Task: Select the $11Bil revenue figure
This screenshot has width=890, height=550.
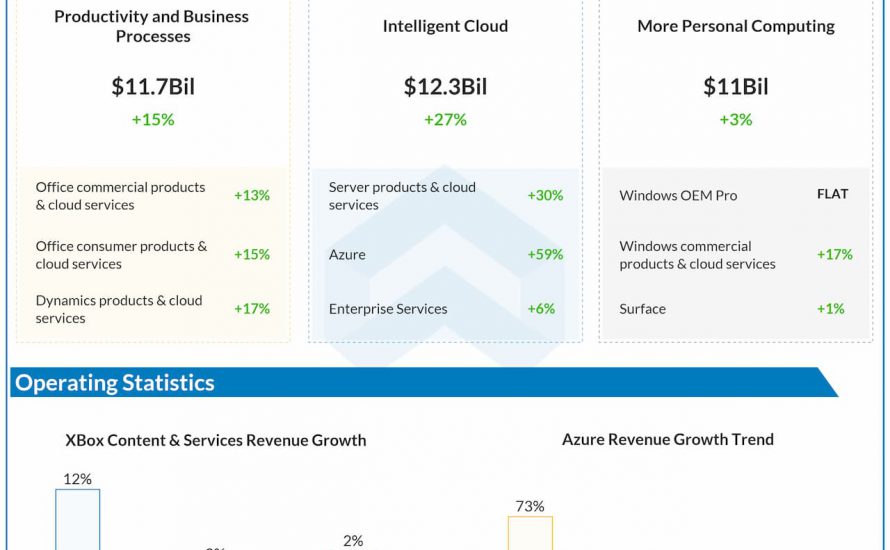Action: click(x=736, y=87)
